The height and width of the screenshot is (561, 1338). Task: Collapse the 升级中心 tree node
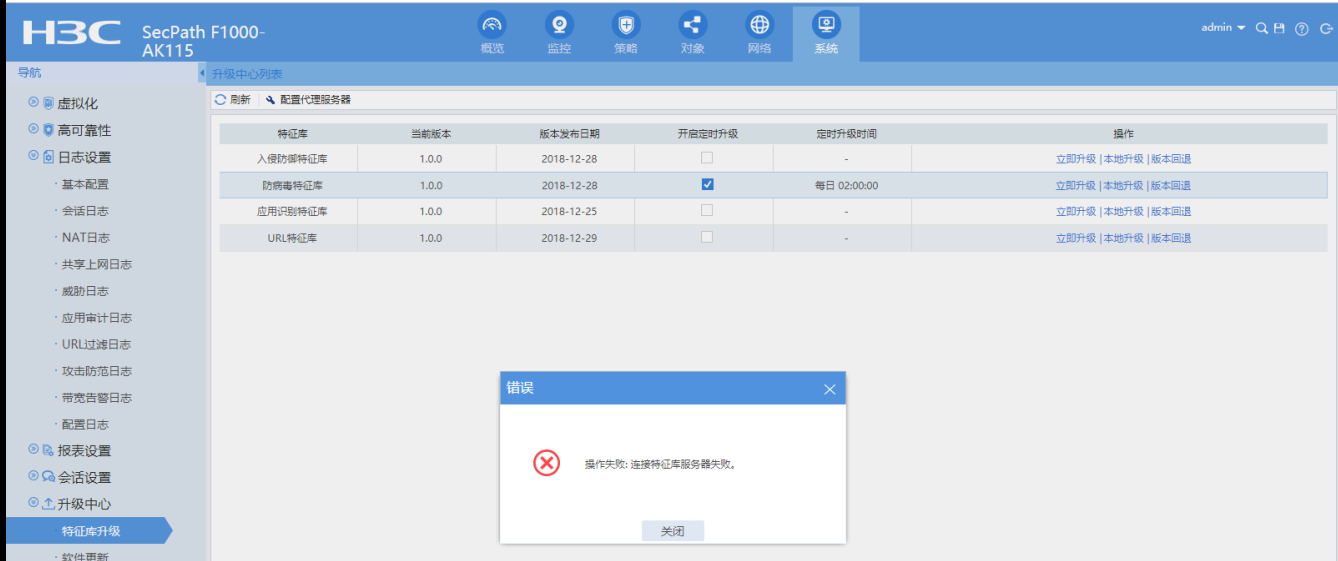pos(33,503)
